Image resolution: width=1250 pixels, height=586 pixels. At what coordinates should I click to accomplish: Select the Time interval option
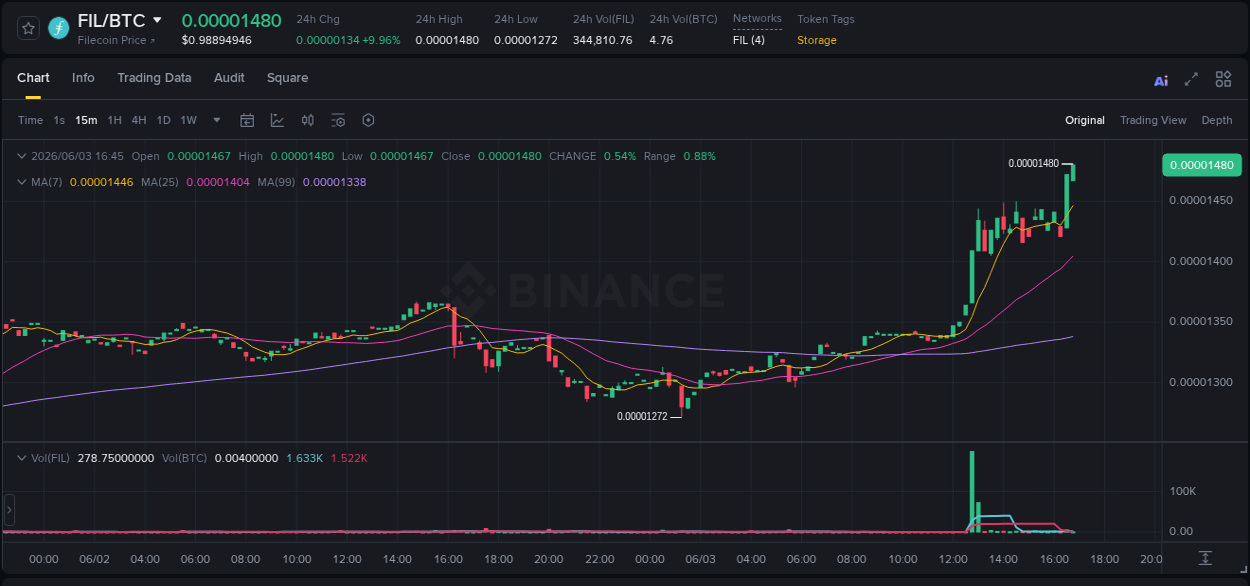[30, 120]
